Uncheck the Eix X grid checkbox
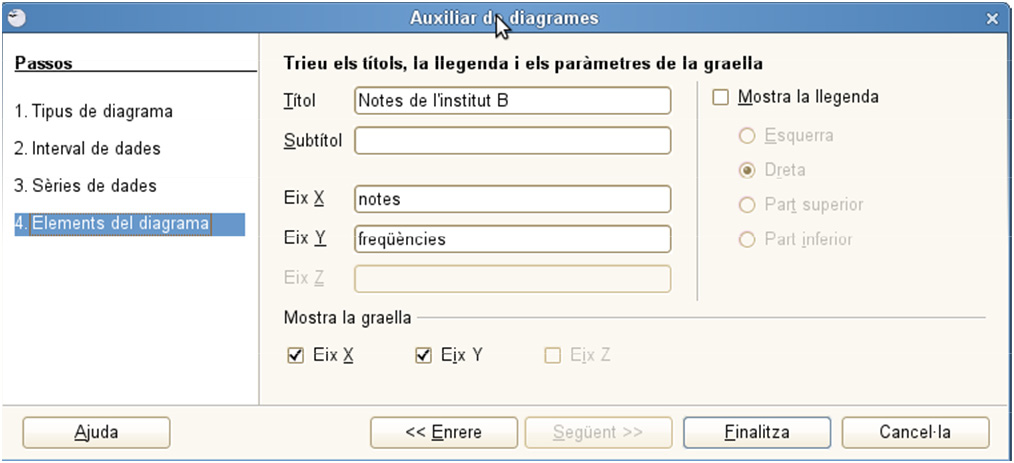 [296, 355]
